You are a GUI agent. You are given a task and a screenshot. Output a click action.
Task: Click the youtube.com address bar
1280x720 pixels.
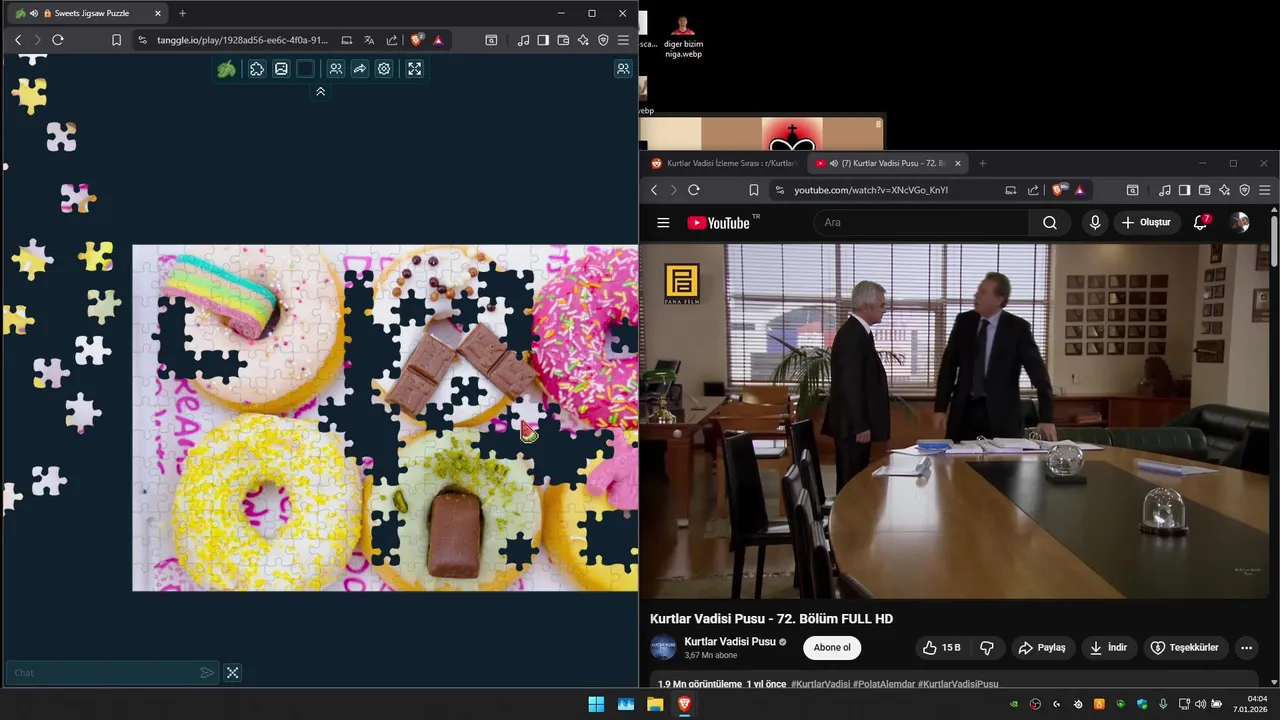pos(870,190)
